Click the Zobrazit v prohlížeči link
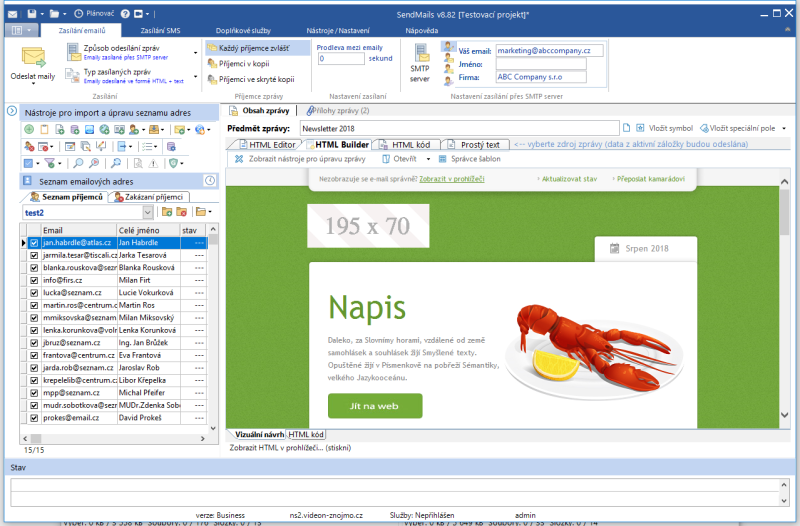800x526 pixels. [x=452, y=179]
